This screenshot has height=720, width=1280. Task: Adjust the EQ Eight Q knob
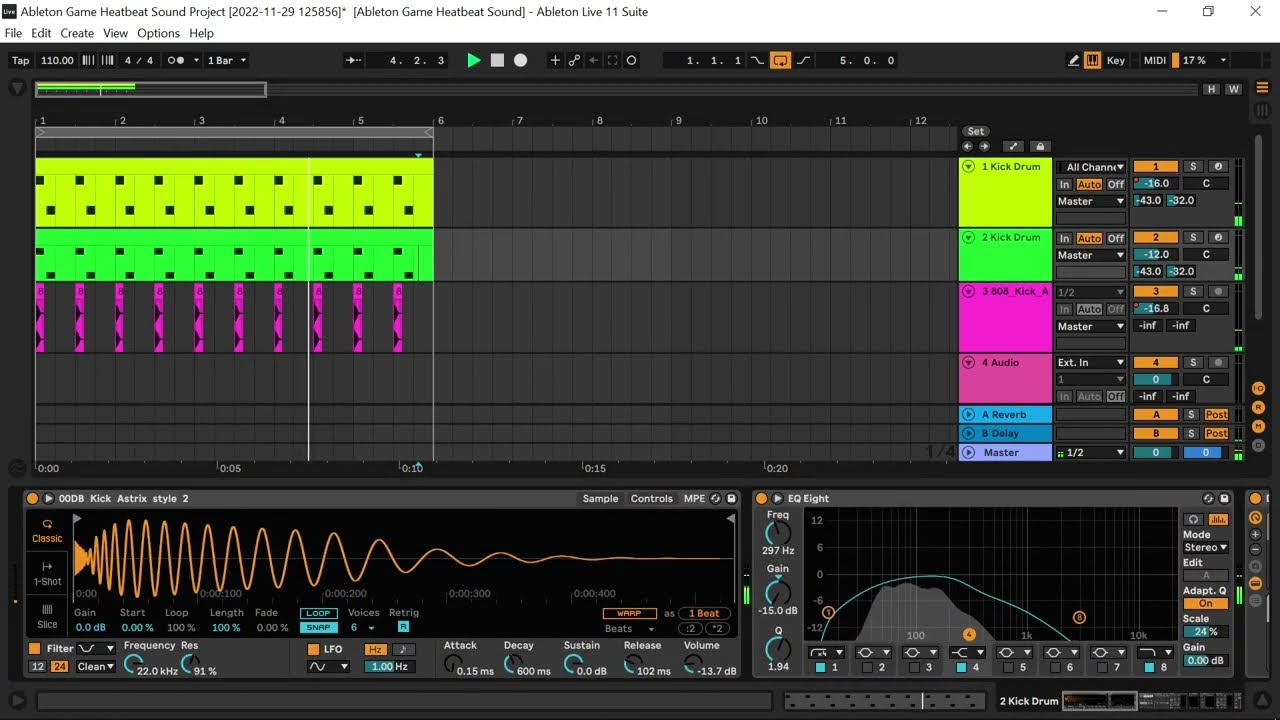(x=777, y=649)
